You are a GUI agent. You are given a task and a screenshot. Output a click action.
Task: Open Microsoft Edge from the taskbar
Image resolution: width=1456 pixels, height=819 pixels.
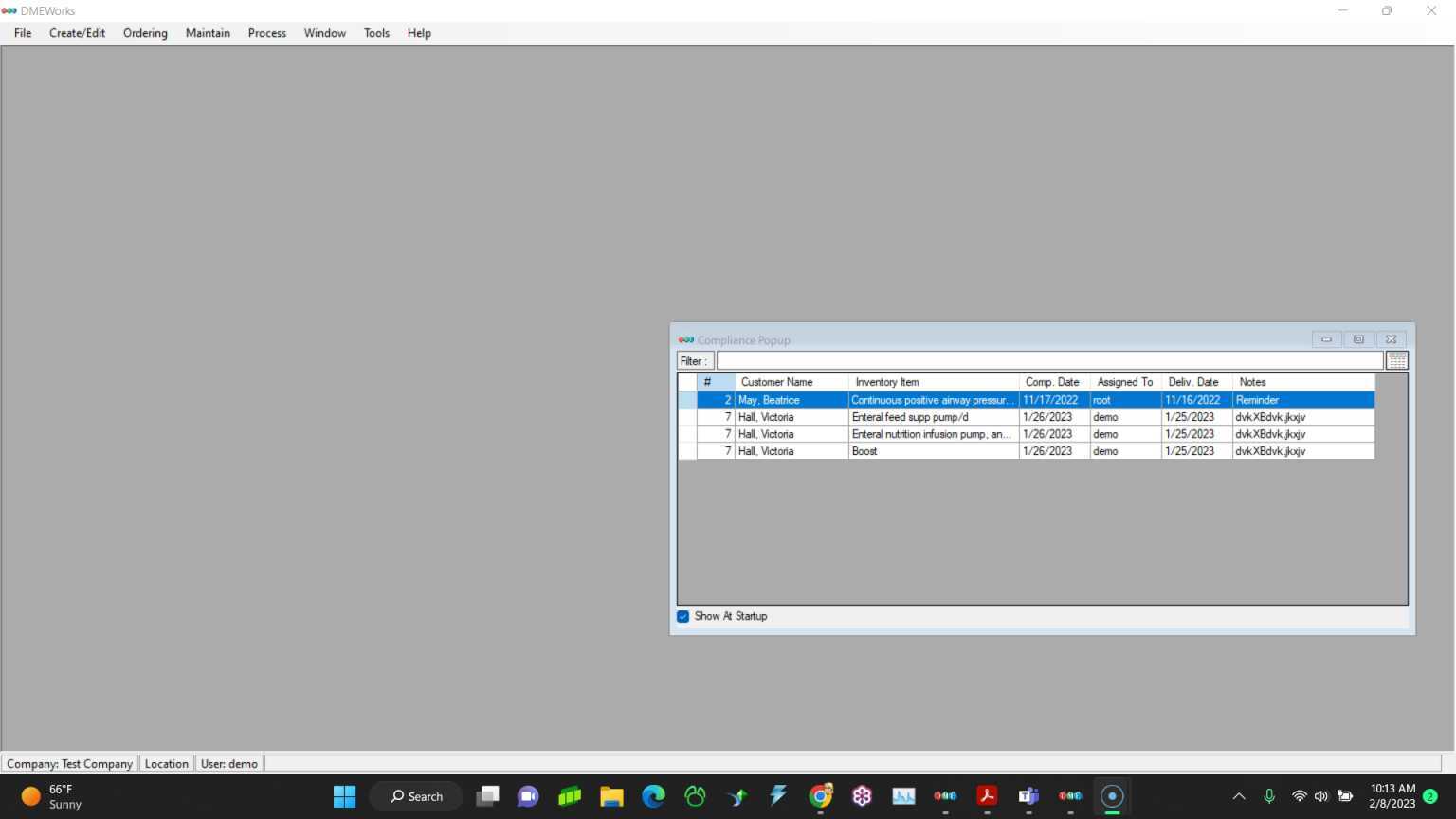tap(653, 796)
